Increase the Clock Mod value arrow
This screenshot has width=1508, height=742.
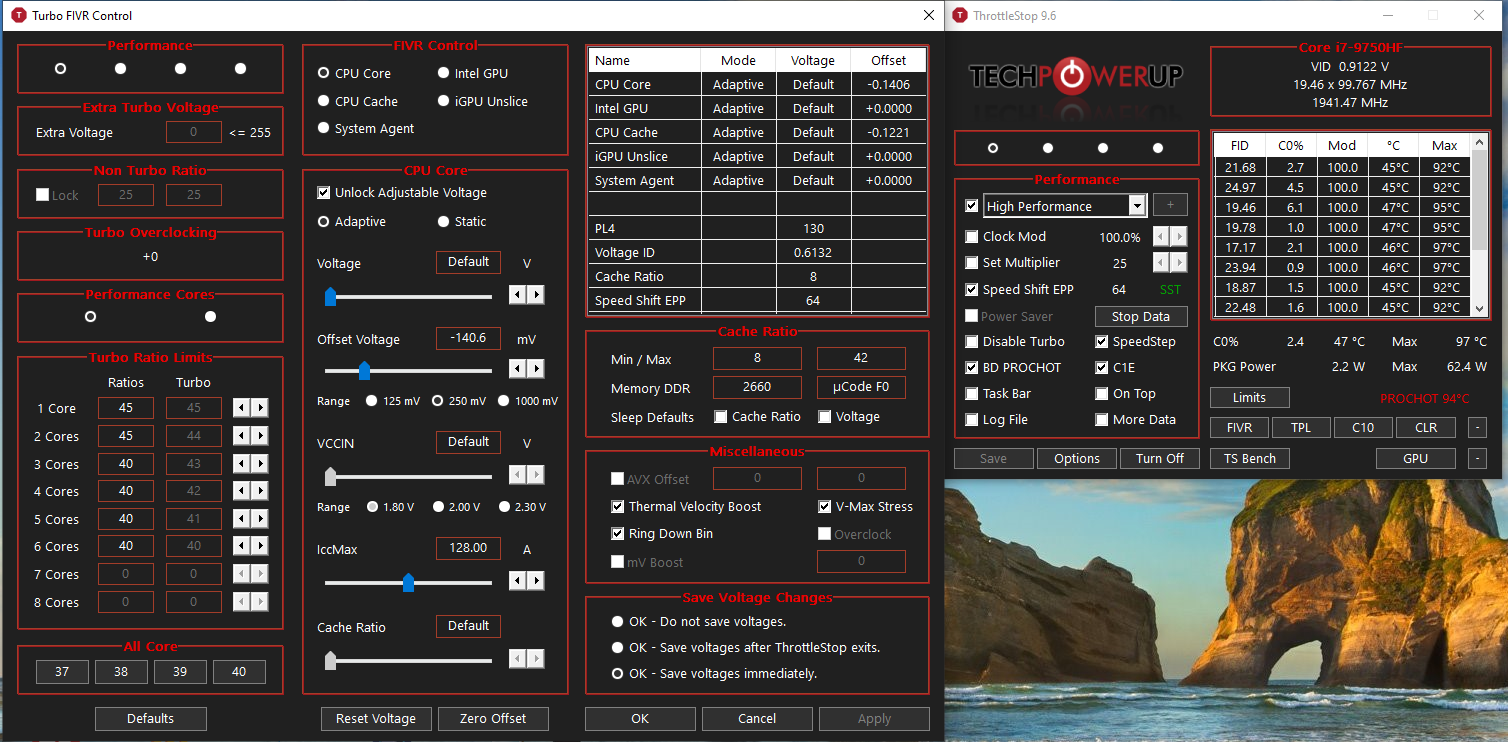[1179, 237]
